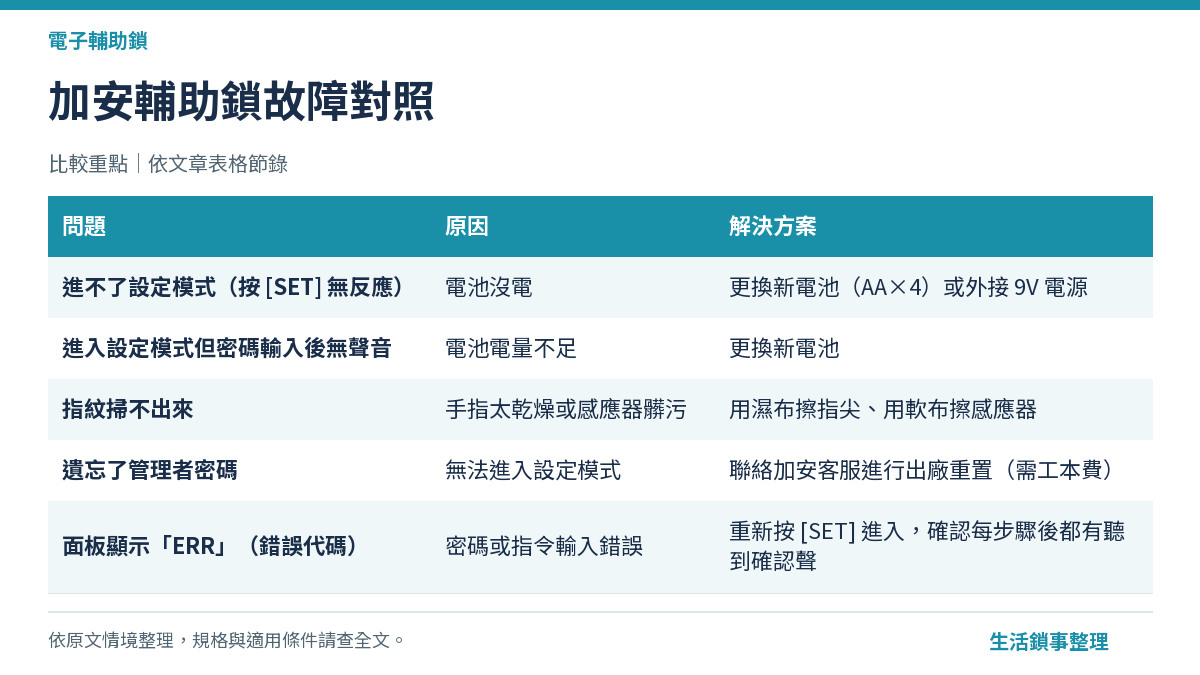Screen dimensions: 1200x675
Task: Click the cause 無法進入設定模式
Action: [x=533, y=471]
